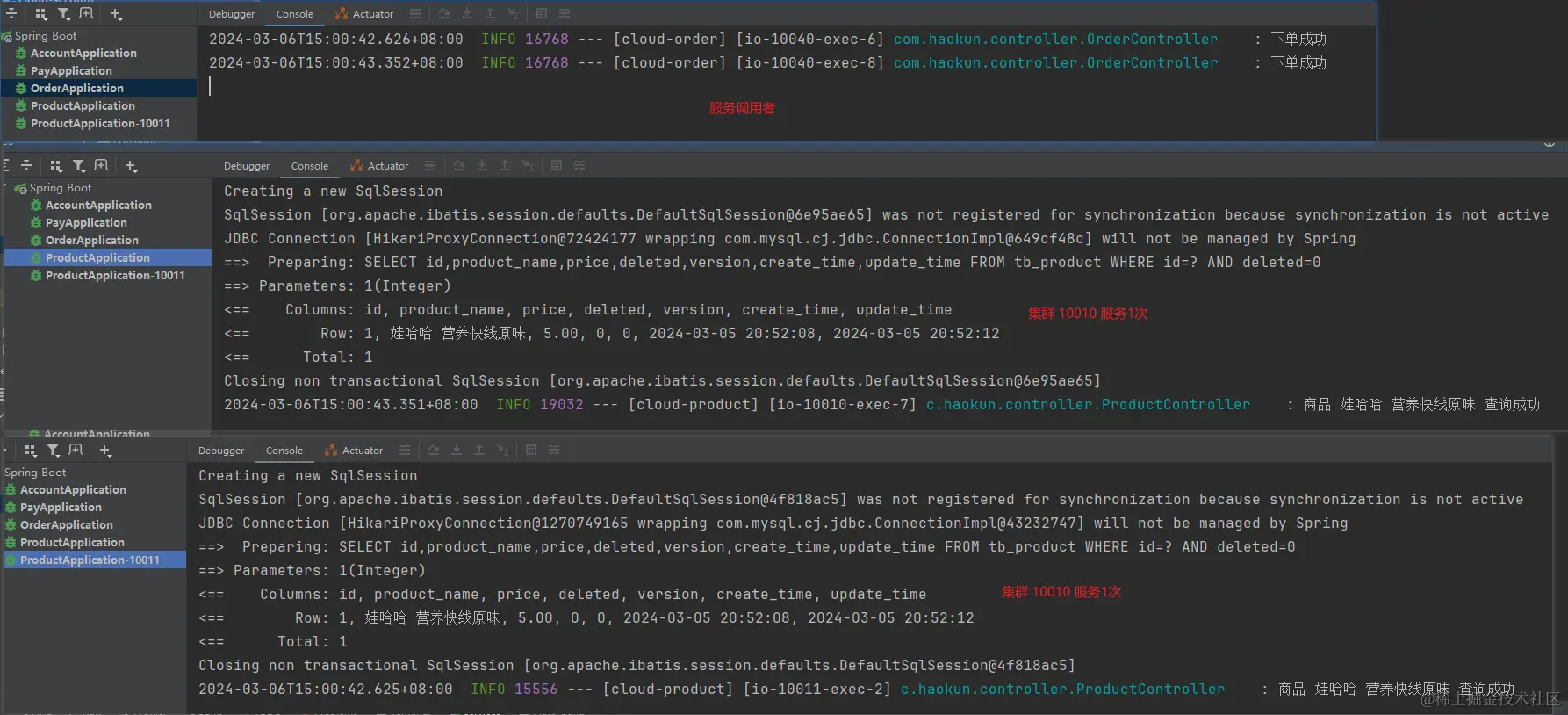Select Console tab in middle panel
The image size is (1568, 715).
[x=310, y=166]
